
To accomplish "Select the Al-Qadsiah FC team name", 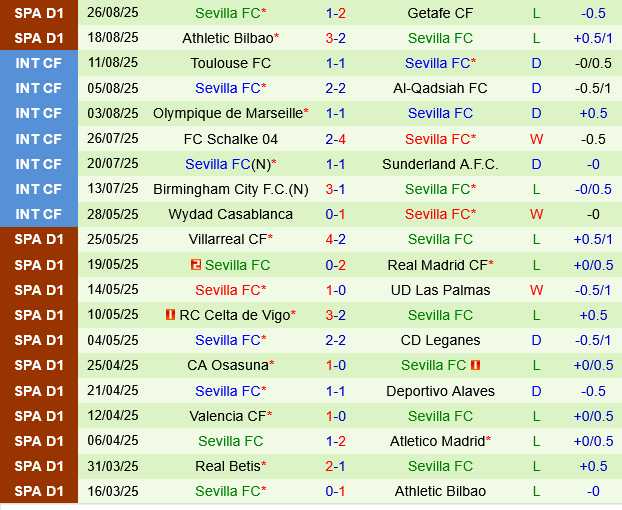I will coord(440,88).
